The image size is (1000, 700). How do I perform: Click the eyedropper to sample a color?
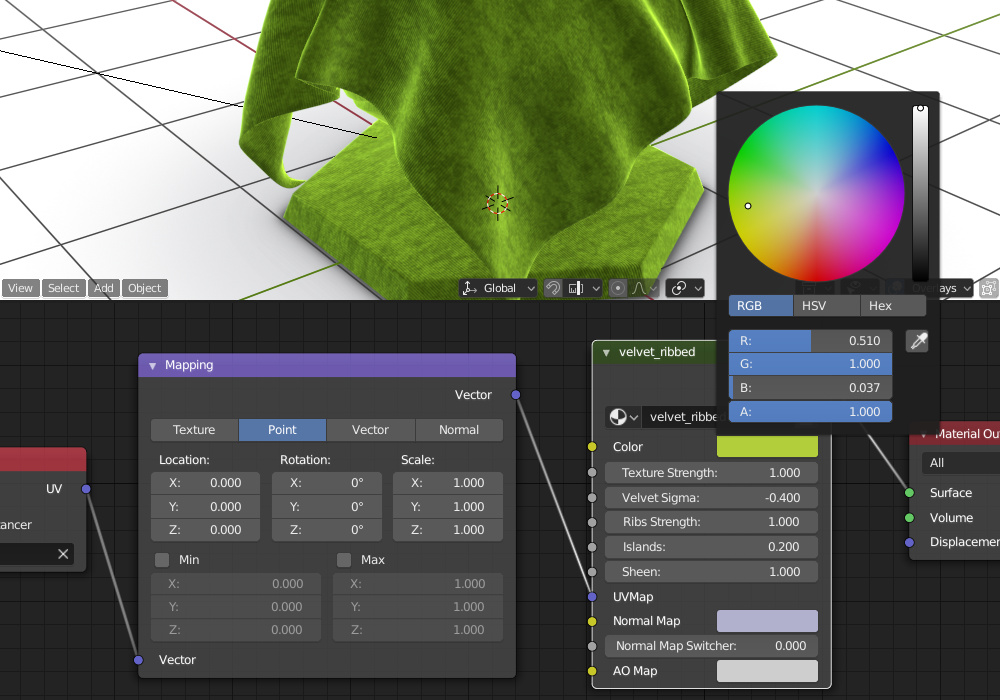(x=917, y=340)
